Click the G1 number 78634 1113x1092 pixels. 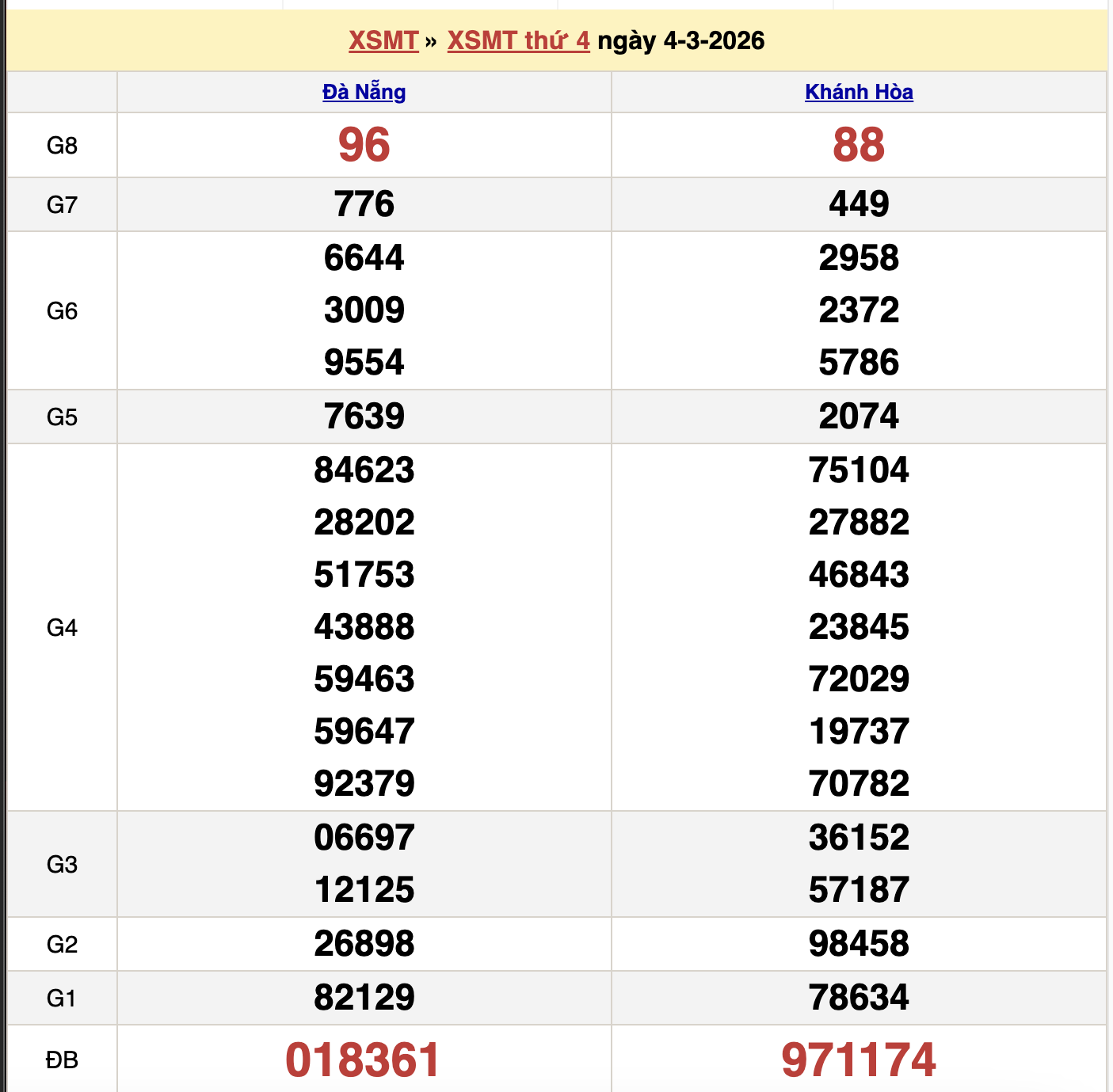click(859, 998)
